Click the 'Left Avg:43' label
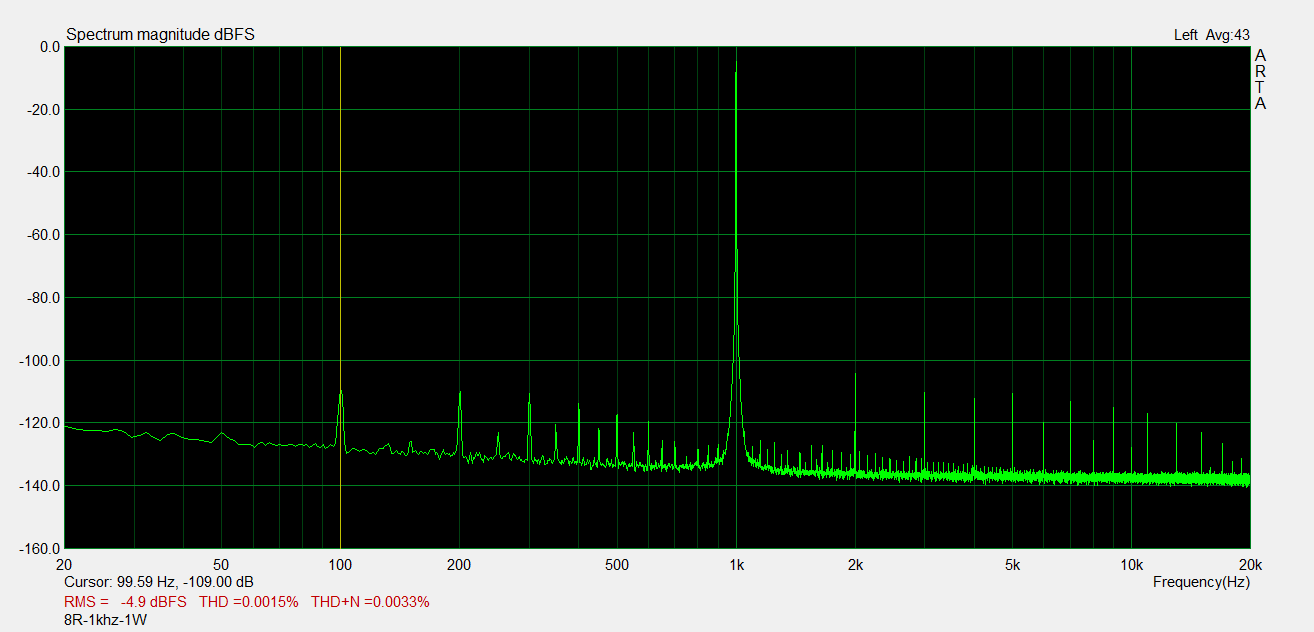Image resolution: width=1314 pixels, height=632 pixels. 1211,35
